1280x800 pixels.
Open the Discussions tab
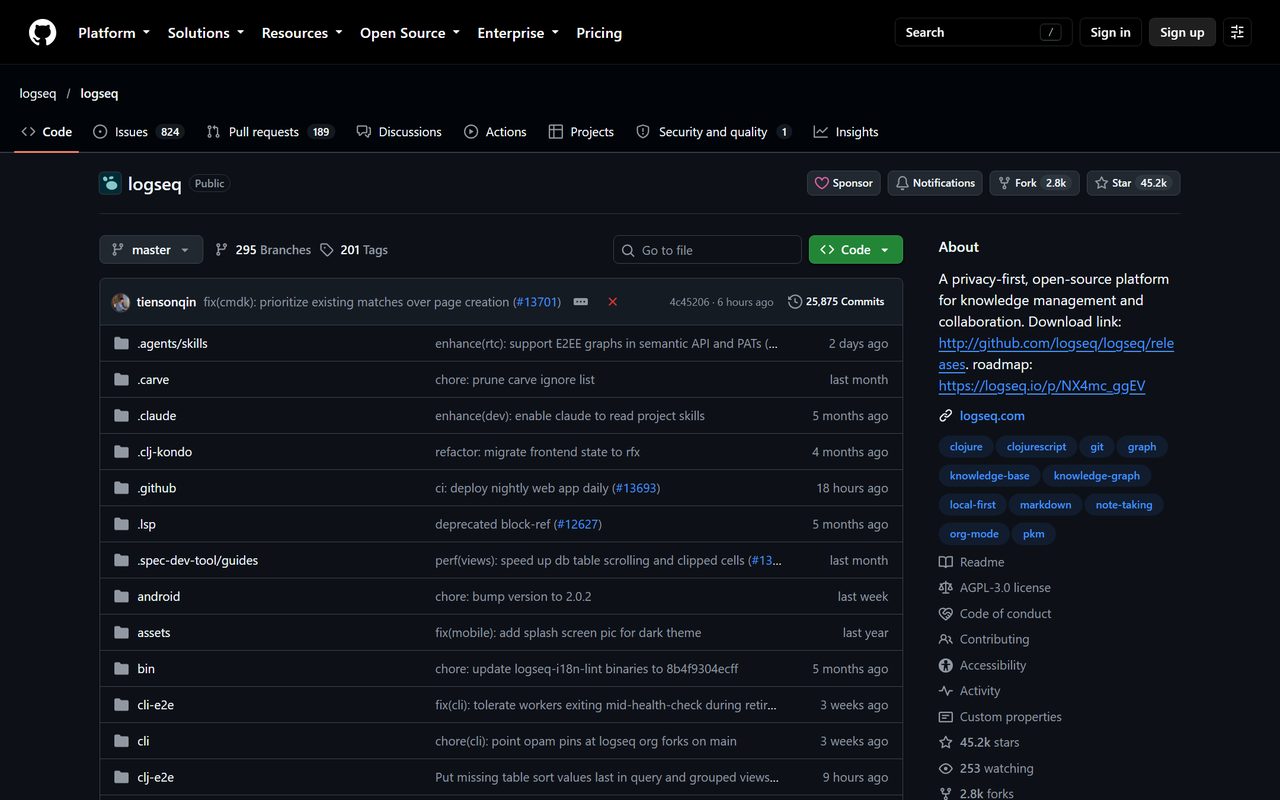pyautogui.click(x=399, y=132)
